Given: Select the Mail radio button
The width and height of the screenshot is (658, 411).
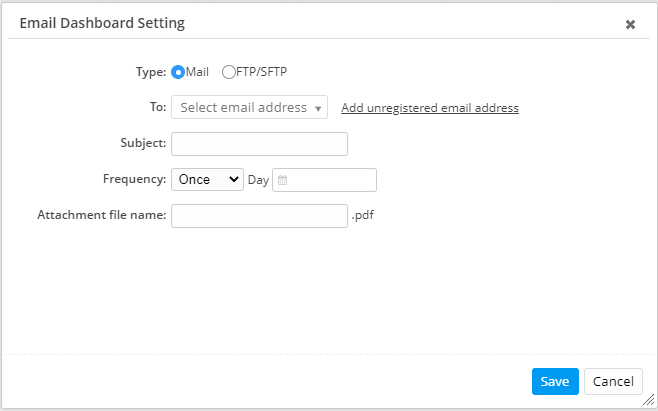Looking at the screenshot, I should (179, 72).
